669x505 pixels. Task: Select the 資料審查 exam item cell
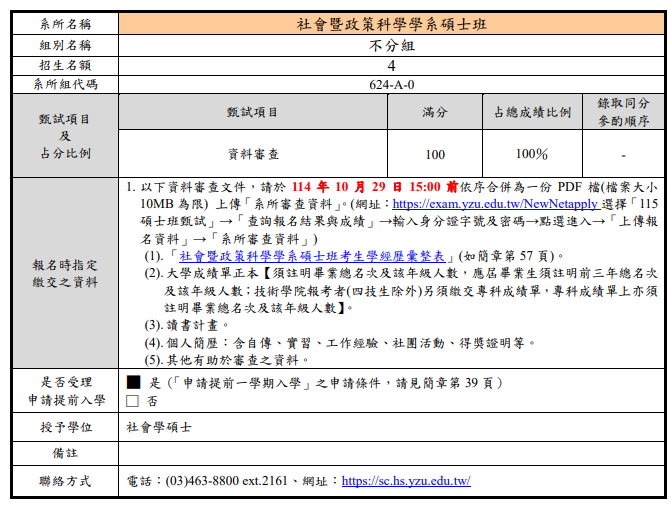click(253, 154)
